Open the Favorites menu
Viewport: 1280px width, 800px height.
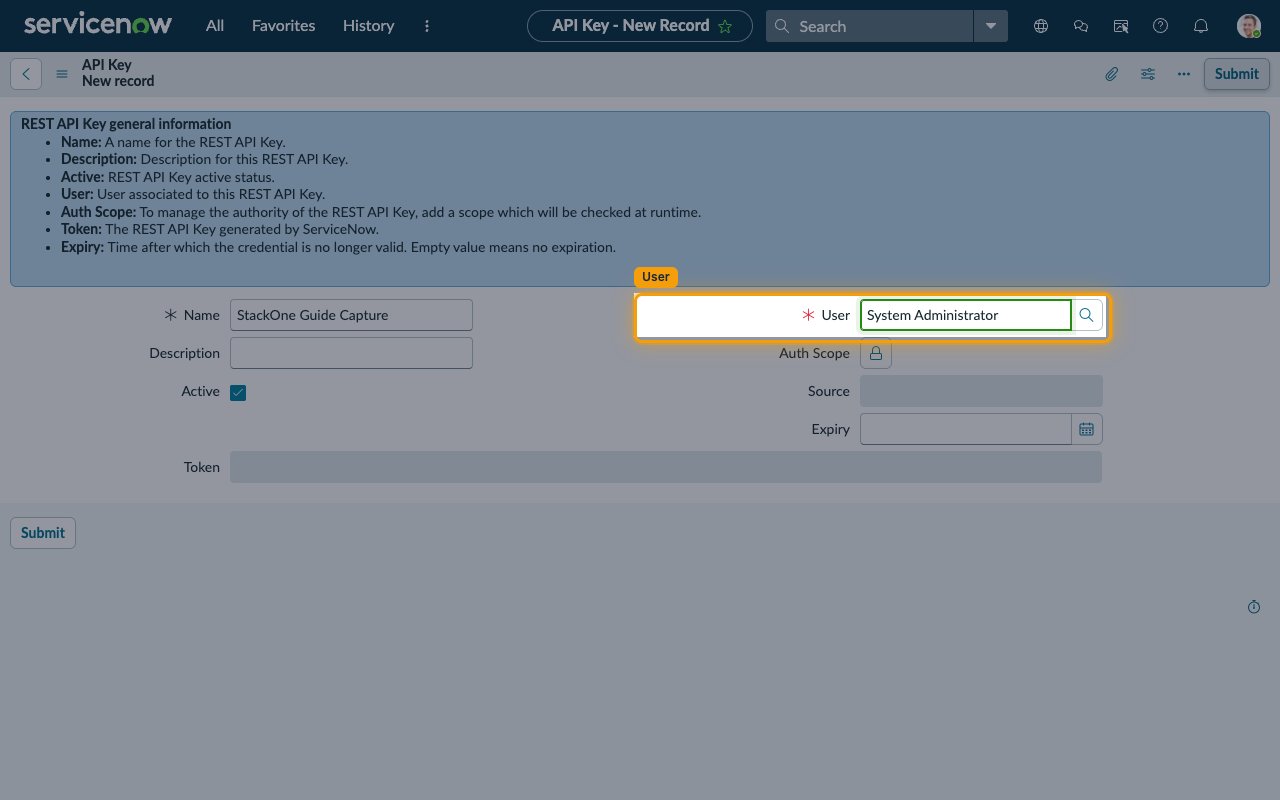[x=283, y=26]
